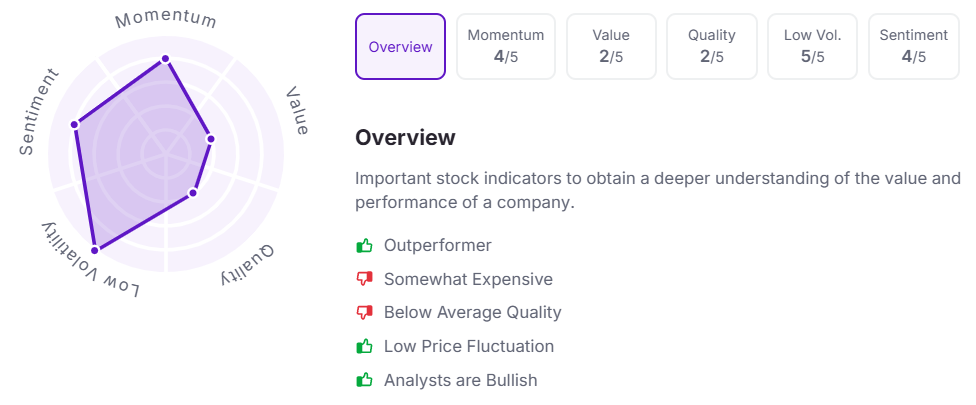976x405 pixels.
Task: Click the Quality data point on radar chart
Action: point(193,193)
